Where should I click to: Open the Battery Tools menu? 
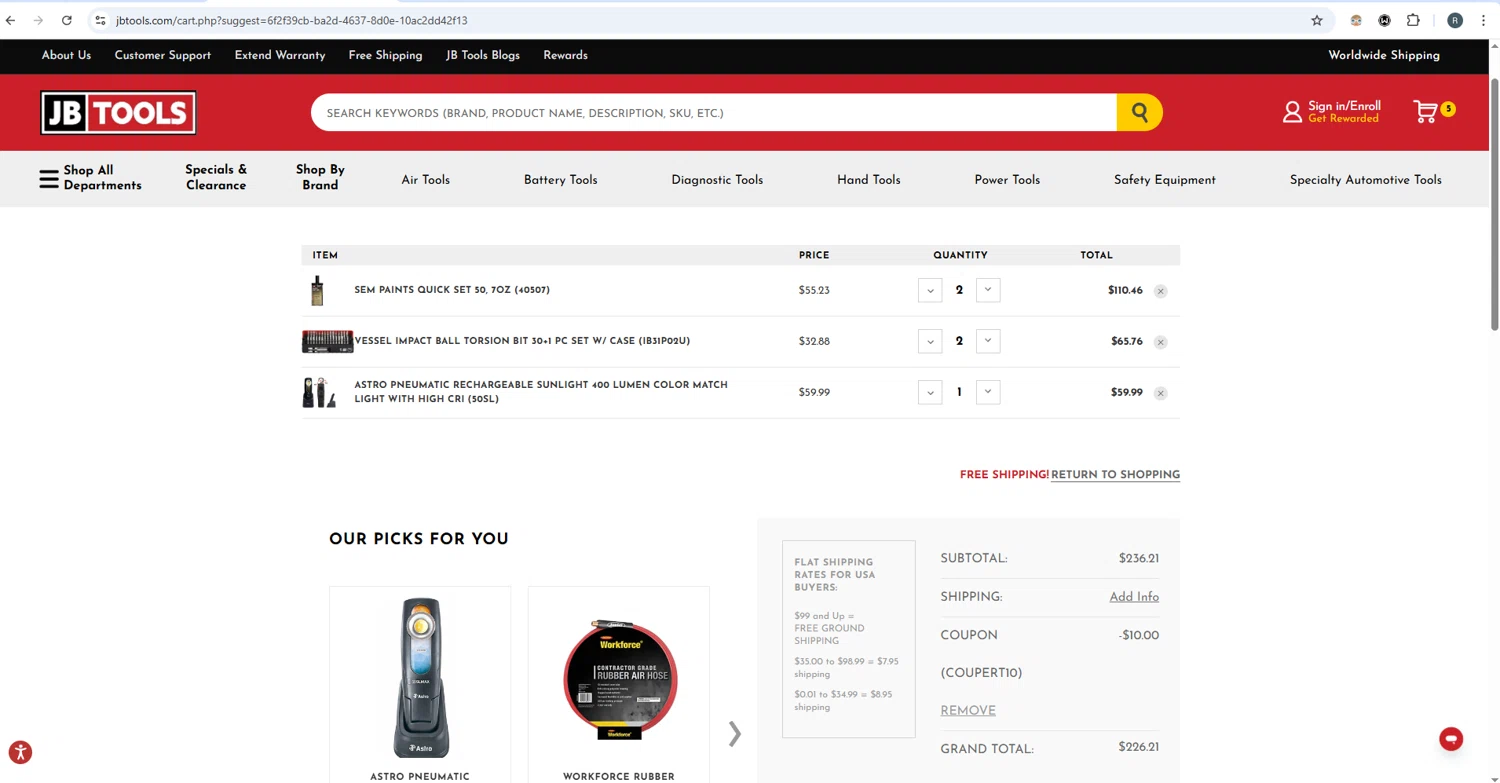coord(560,180)
